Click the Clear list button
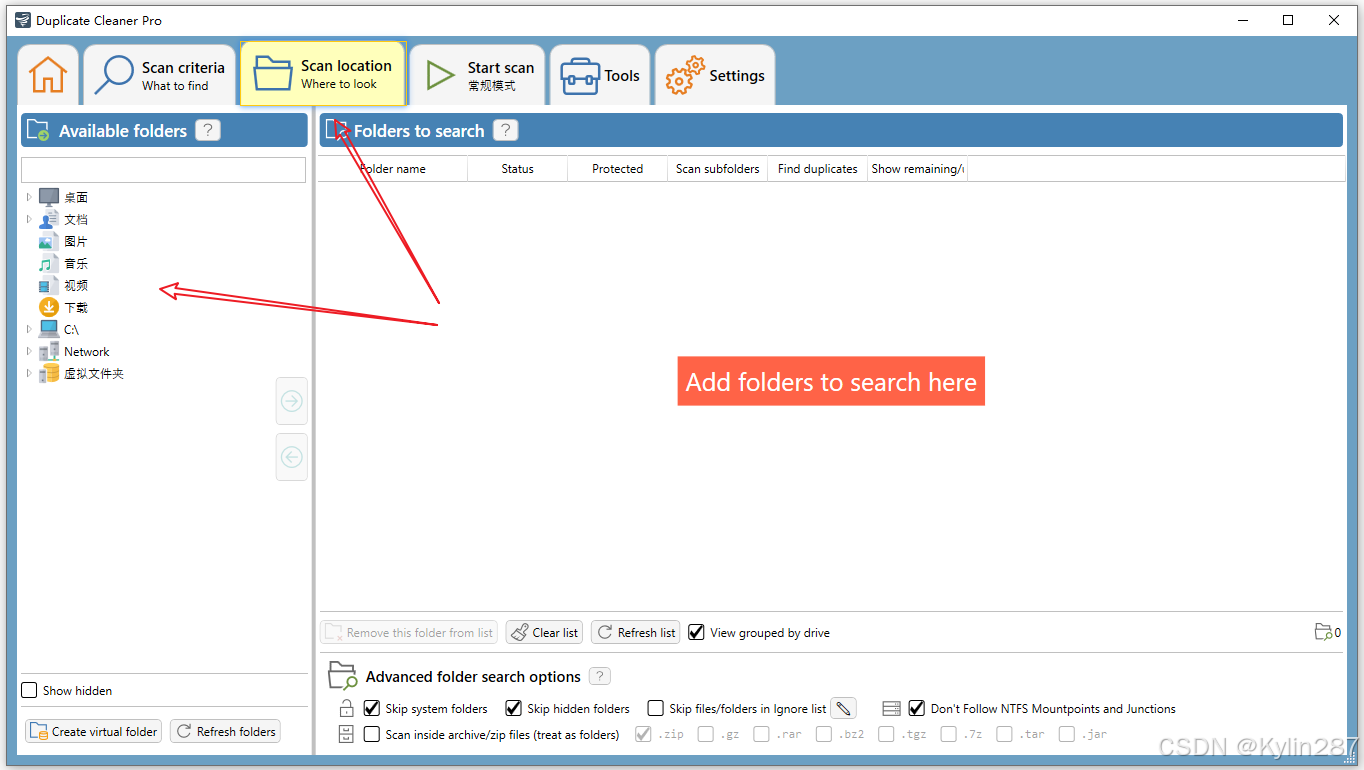Image resolution: width=1364 pixels, height=770 pixels. [544, 632]
